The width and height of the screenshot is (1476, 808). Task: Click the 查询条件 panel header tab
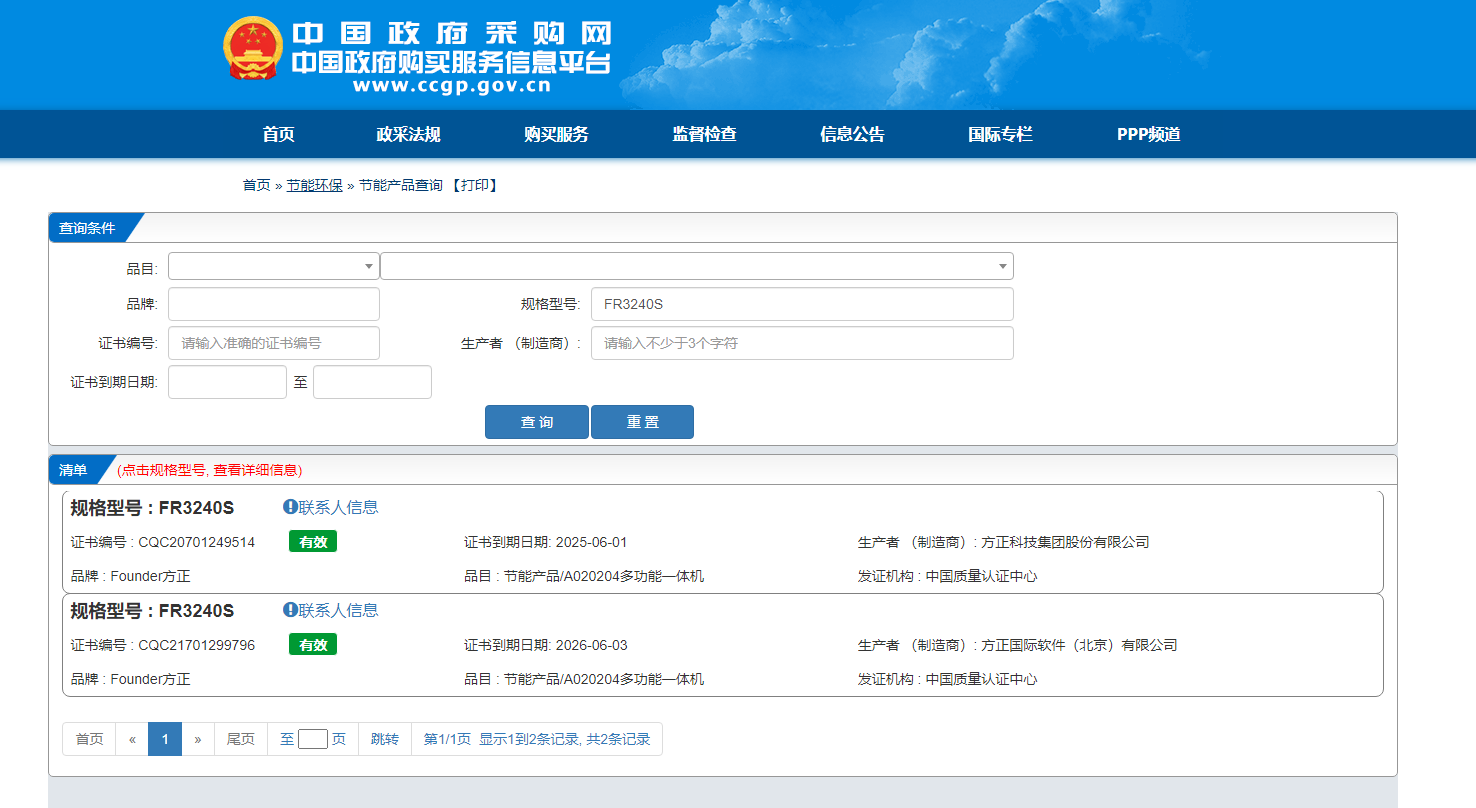[x=87, y=228]
